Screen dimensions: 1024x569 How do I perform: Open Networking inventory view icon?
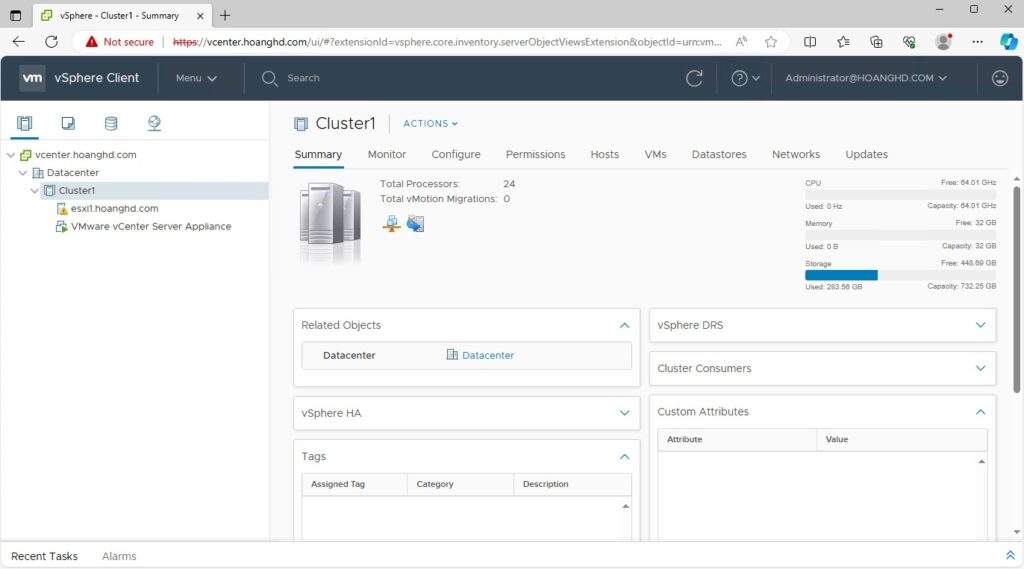pos(154,123)
